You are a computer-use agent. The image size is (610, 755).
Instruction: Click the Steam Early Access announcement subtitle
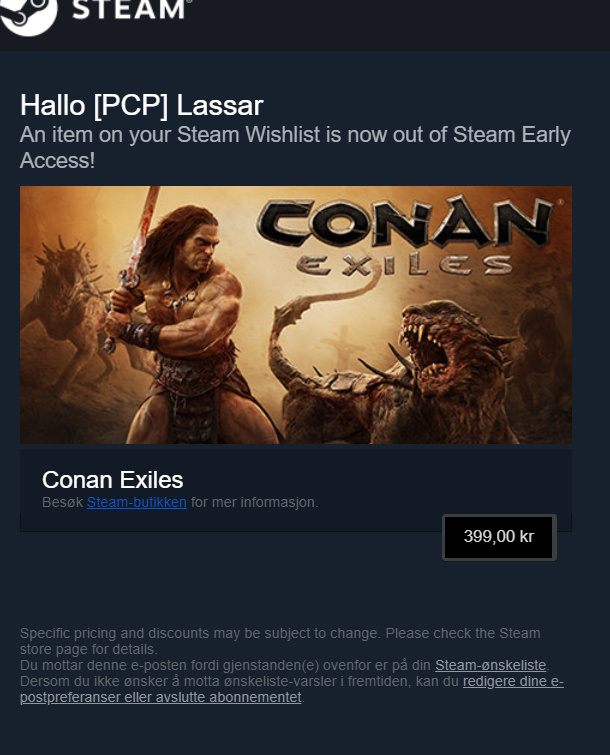pyautogui.click(x=295, y=147)
